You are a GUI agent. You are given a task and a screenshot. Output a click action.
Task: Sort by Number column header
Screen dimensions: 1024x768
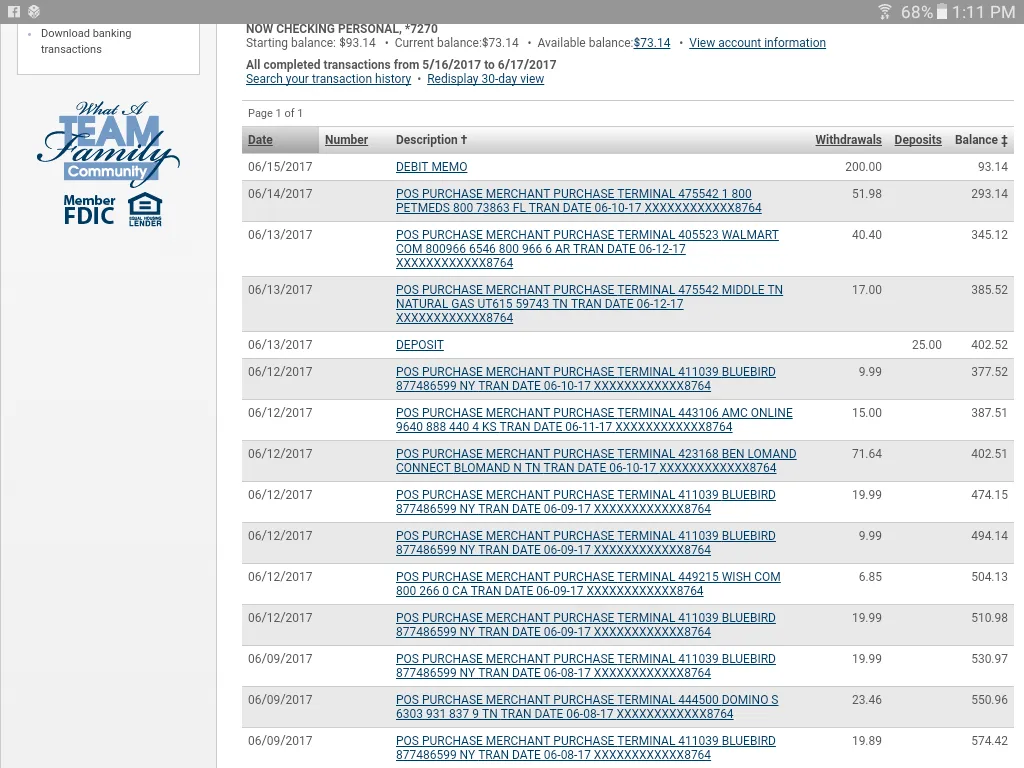(x=346, y=140)
